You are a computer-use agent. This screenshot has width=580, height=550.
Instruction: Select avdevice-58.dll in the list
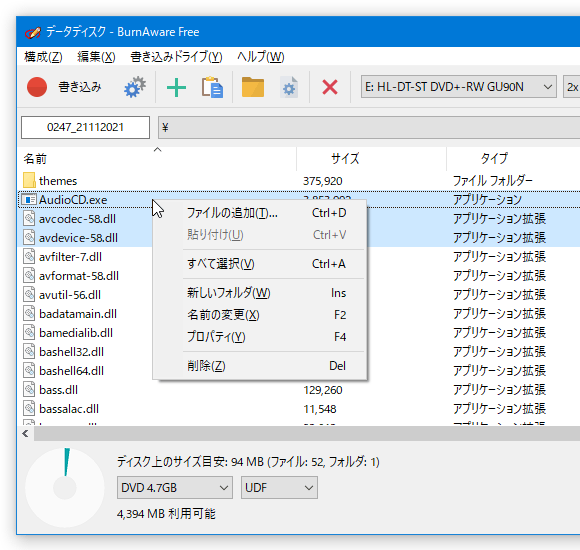[x=78, y=238]
